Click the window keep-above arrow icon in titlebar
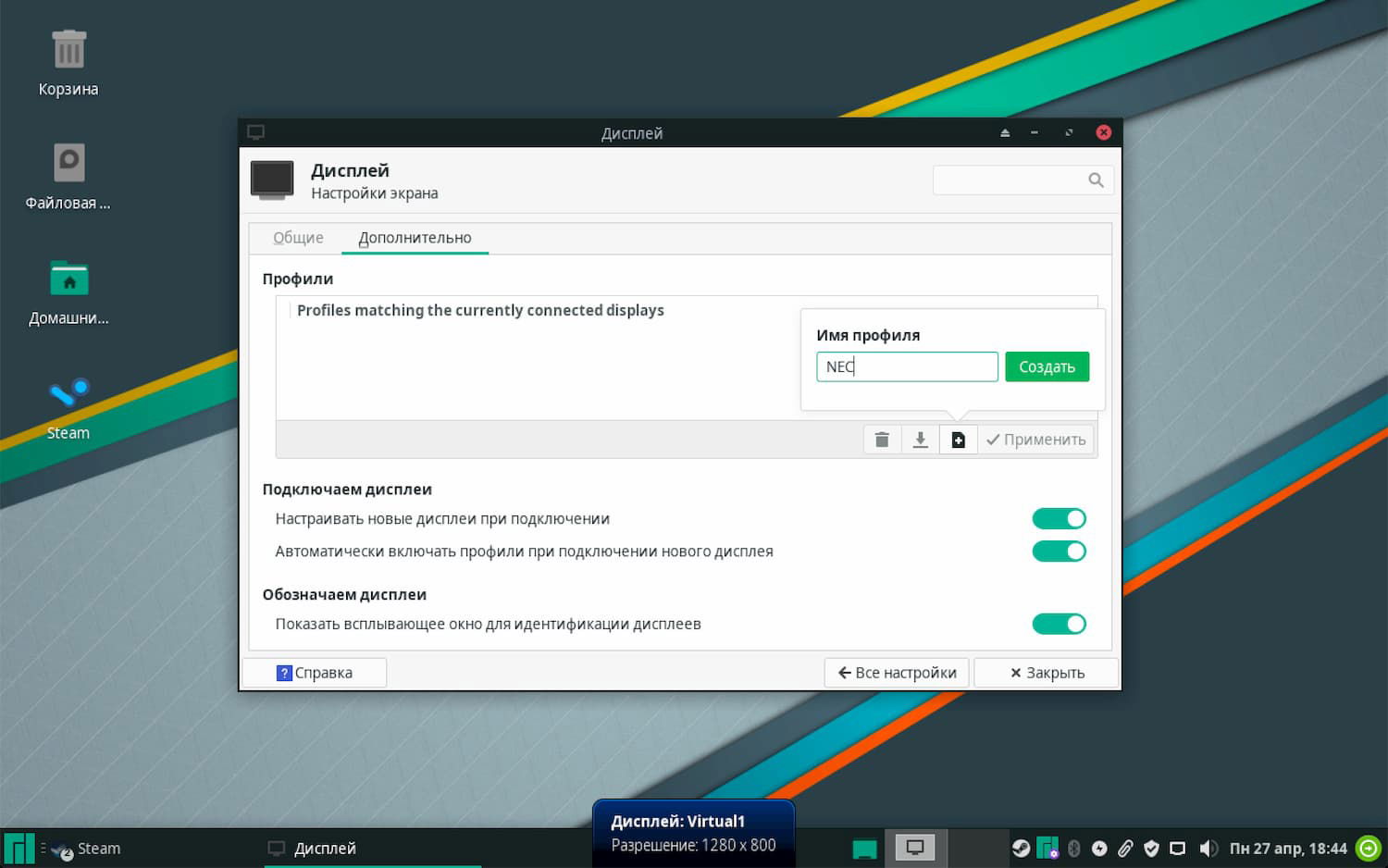Image resolution: width=1388 pixels, height=868 pixels. 1005,132
